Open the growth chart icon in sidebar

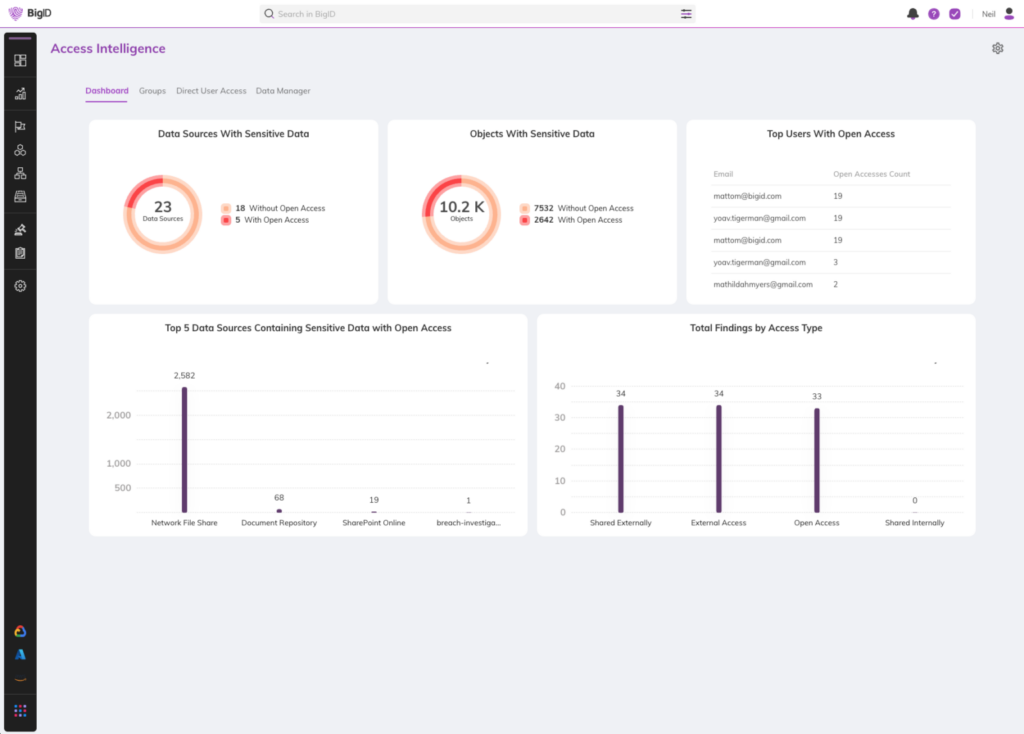pyautogui.click(x=20, y=94)
